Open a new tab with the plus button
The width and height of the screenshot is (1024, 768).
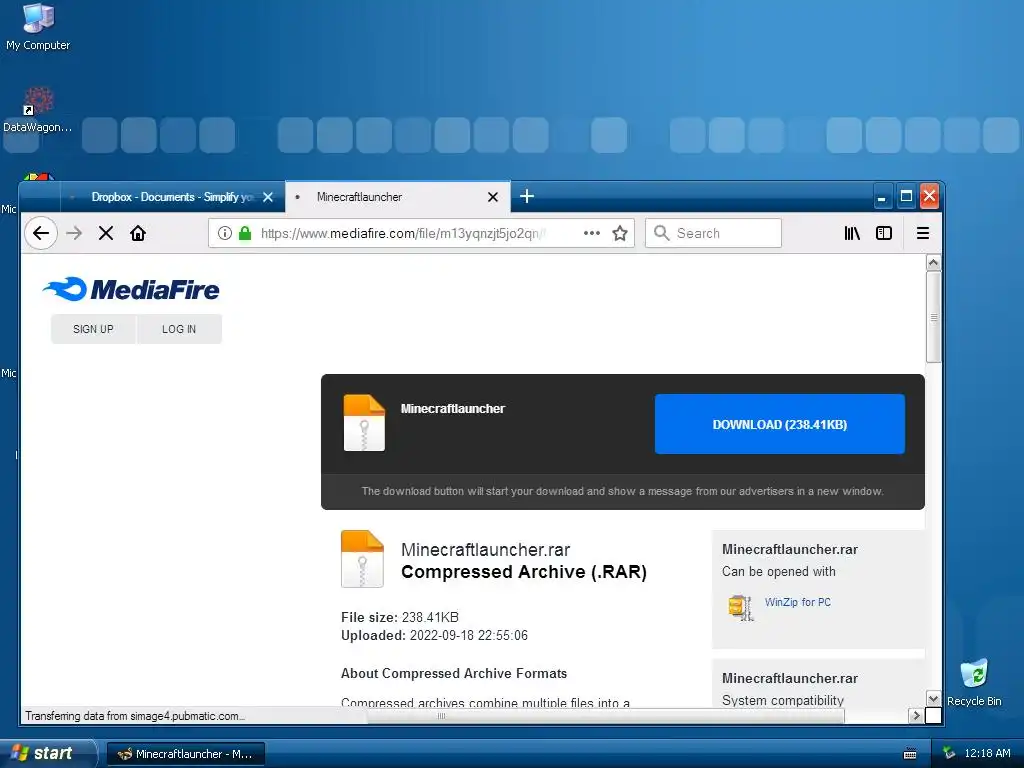tap(527, 196)
